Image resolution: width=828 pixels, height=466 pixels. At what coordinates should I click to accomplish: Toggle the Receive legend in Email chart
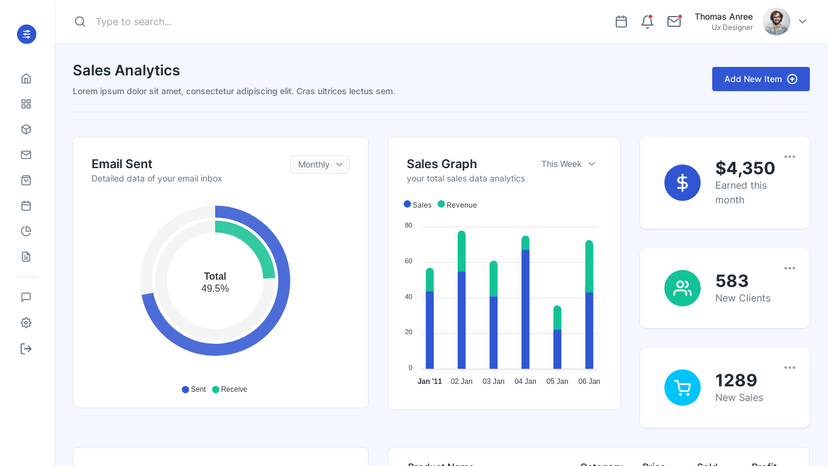point(230,389)
